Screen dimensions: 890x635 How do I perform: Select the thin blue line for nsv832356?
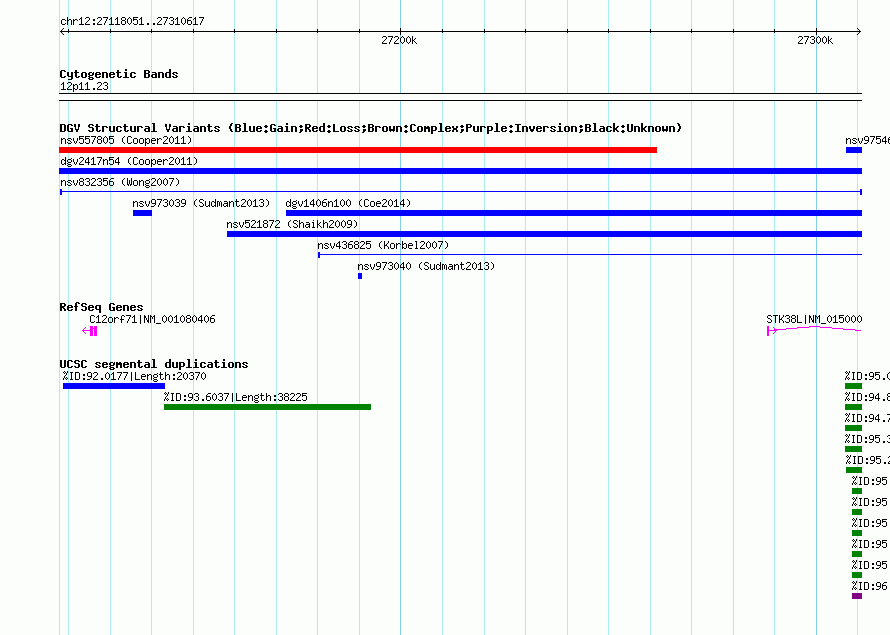(460, 192)
